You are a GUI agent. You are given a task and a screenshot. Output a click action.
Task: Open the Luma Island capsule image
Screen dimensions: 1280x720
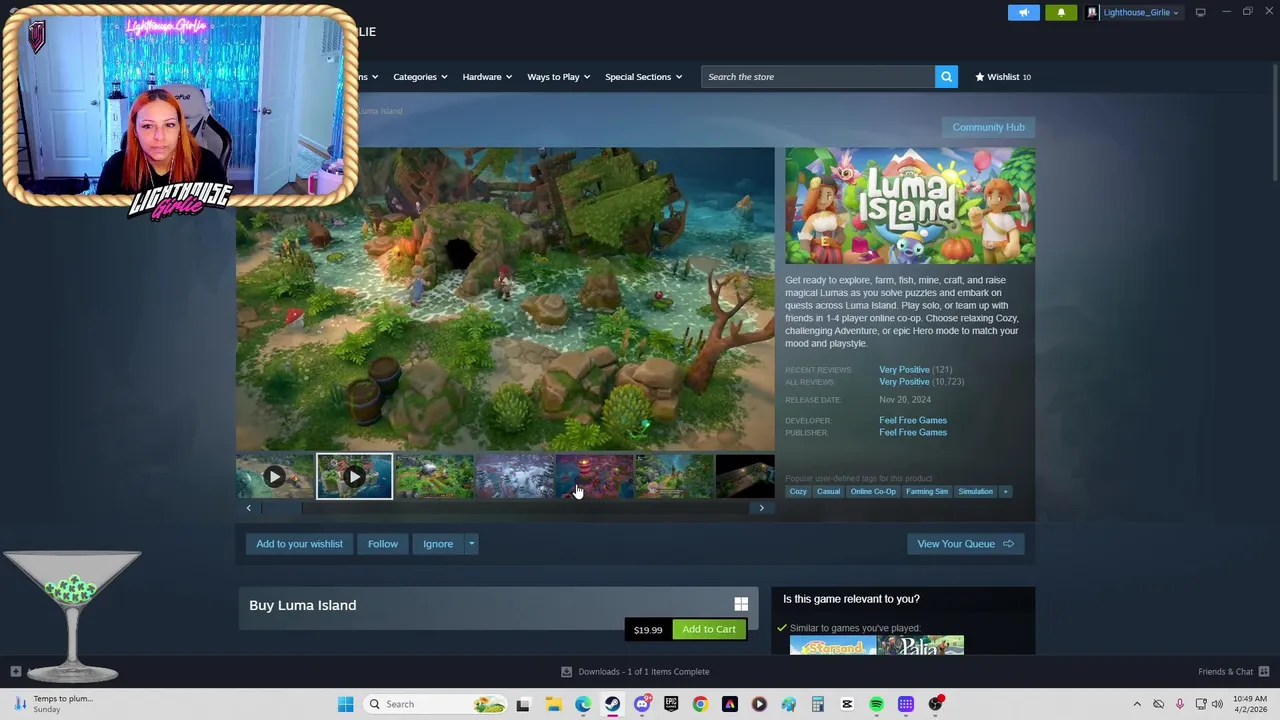point(910,206)
